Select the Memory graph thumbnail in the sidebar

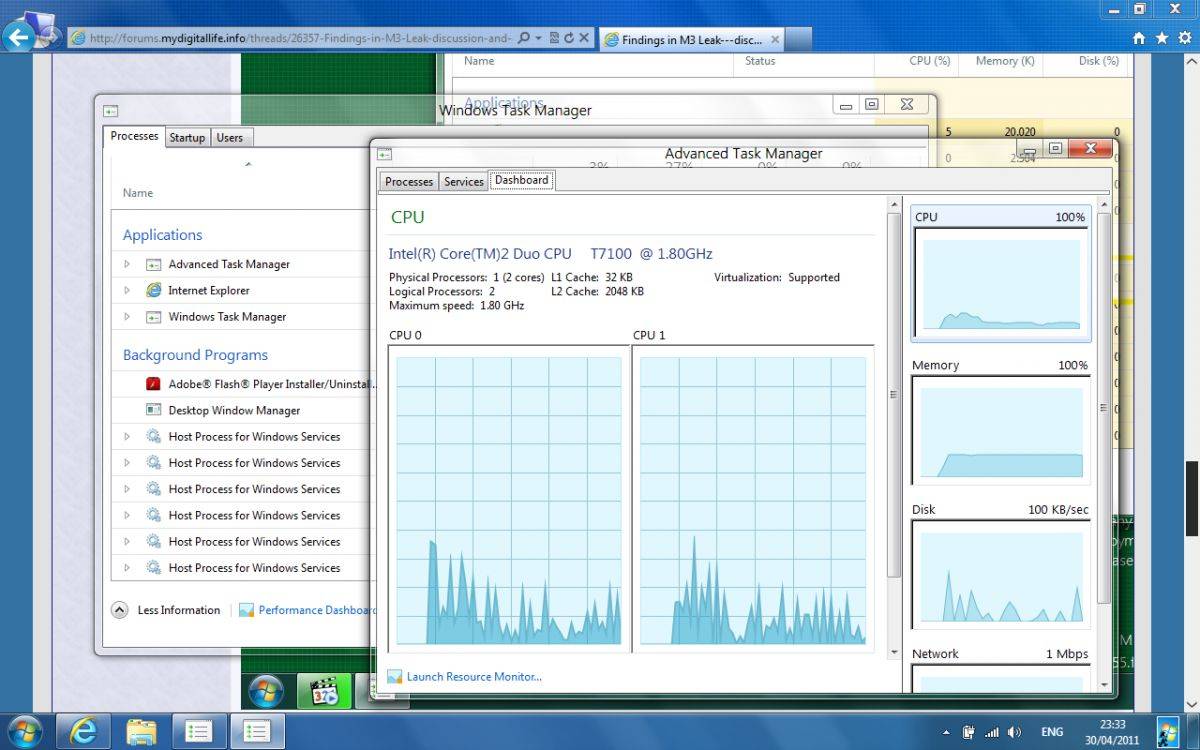(x=1000, y=430)
